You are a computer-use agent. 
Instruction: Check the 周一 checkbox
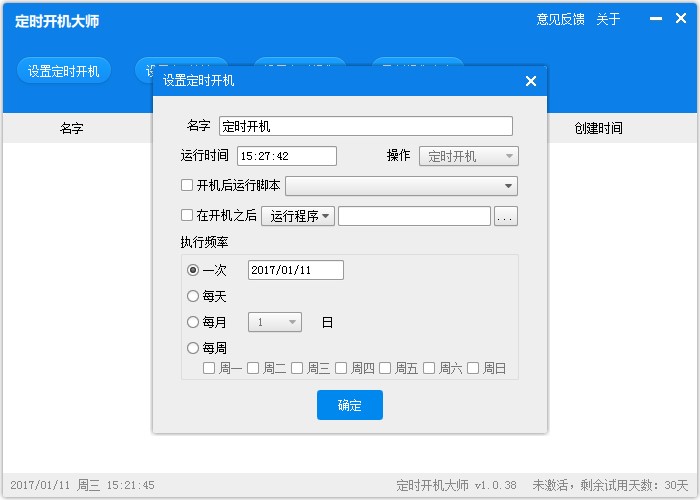coord(208,368)
